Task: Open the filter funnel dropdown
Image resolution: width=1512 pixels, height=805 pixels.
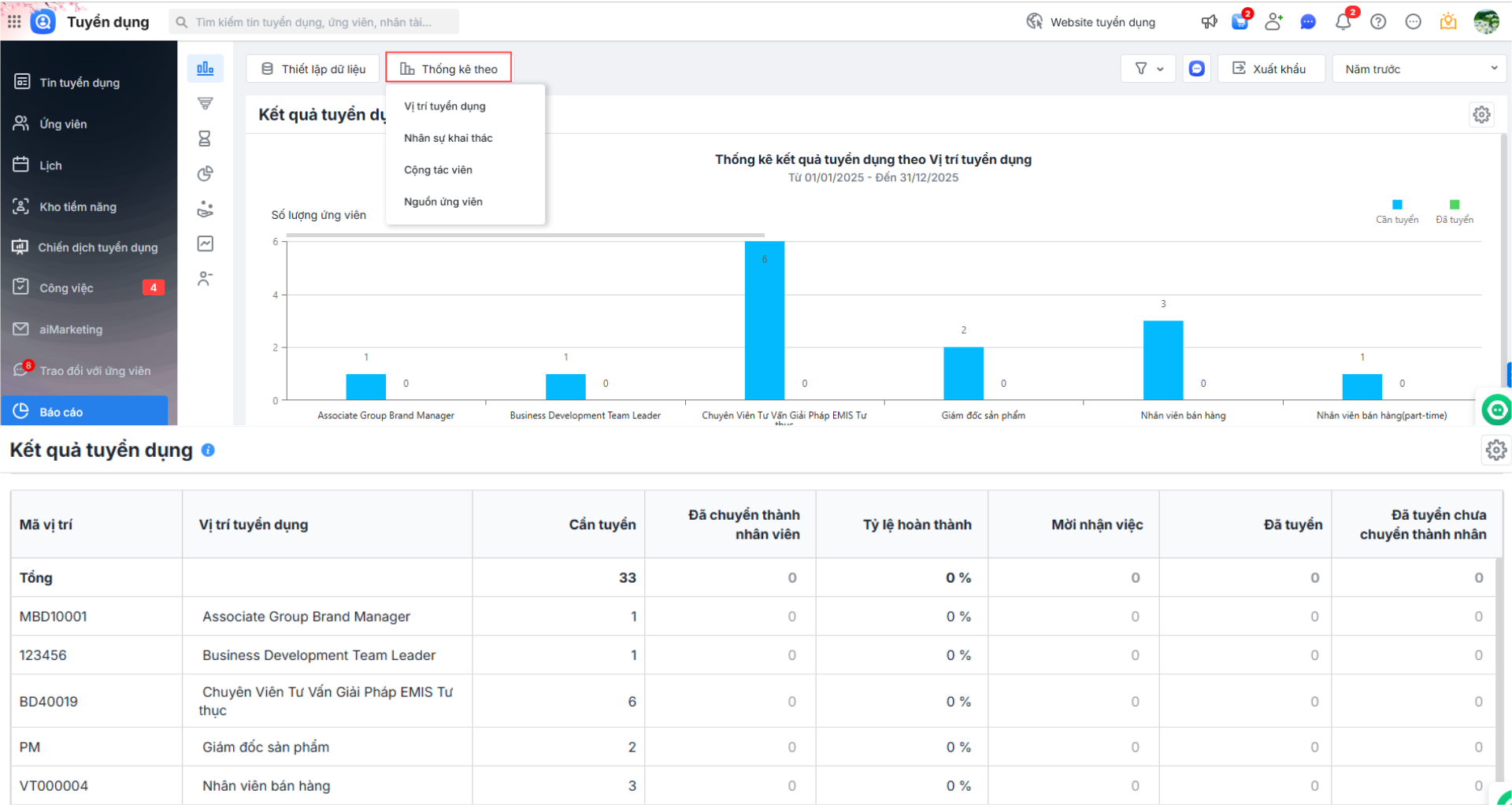Action: point(1147,69)
